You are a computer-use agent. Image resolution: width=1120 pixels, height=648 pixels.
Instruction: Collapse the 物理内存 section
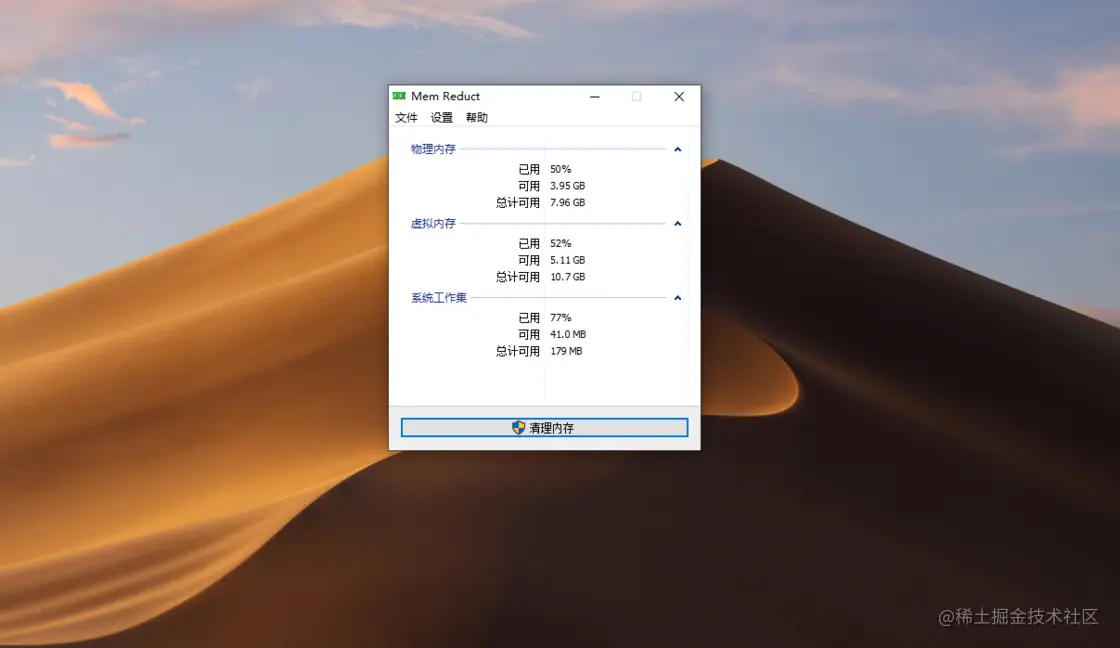point(677,148)
